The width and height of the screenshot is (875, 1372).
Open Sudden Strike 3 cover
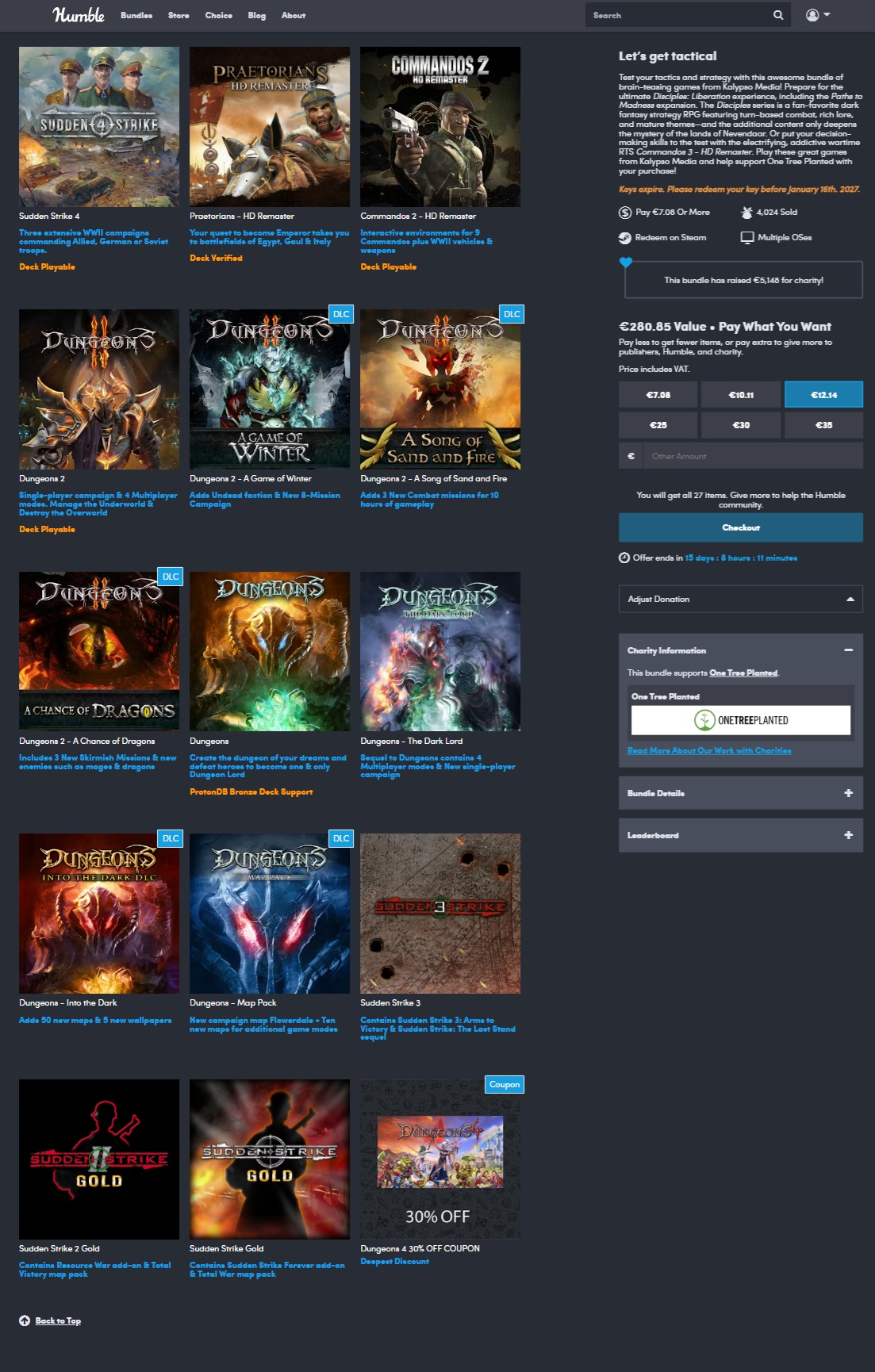(x=440, y=914)
